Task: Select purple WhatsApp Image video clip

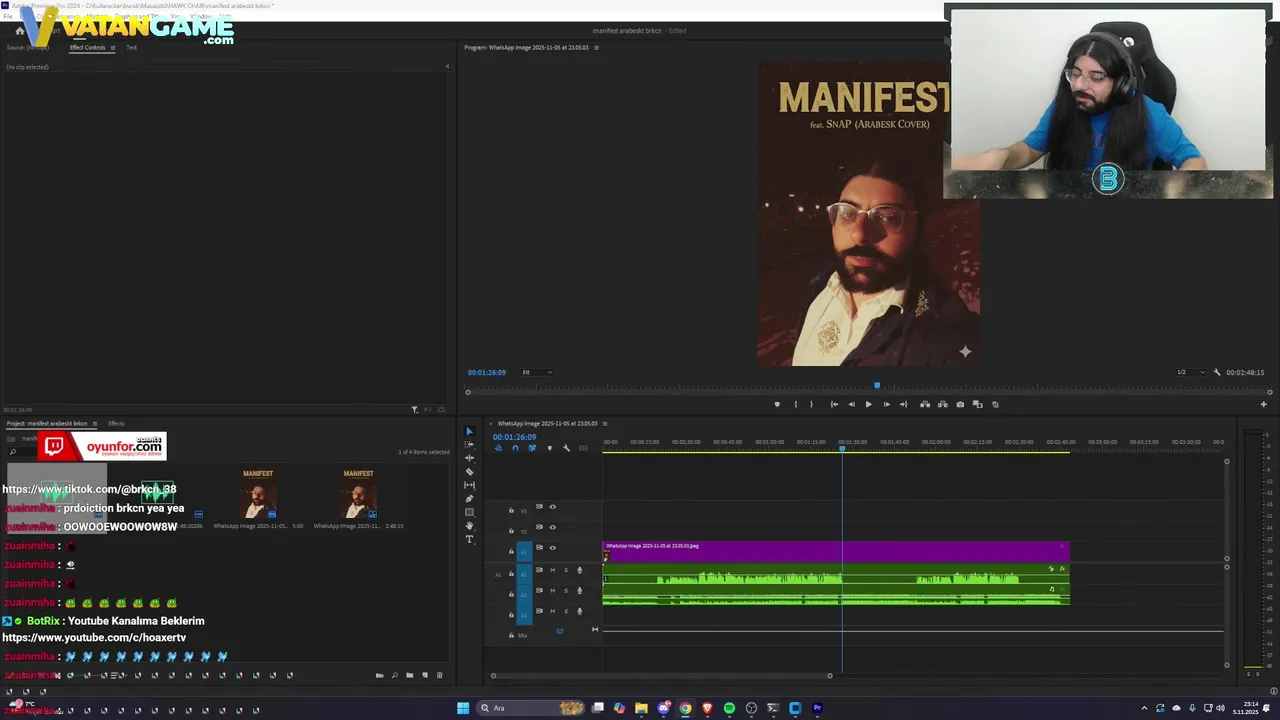Action: pos(836,551)
